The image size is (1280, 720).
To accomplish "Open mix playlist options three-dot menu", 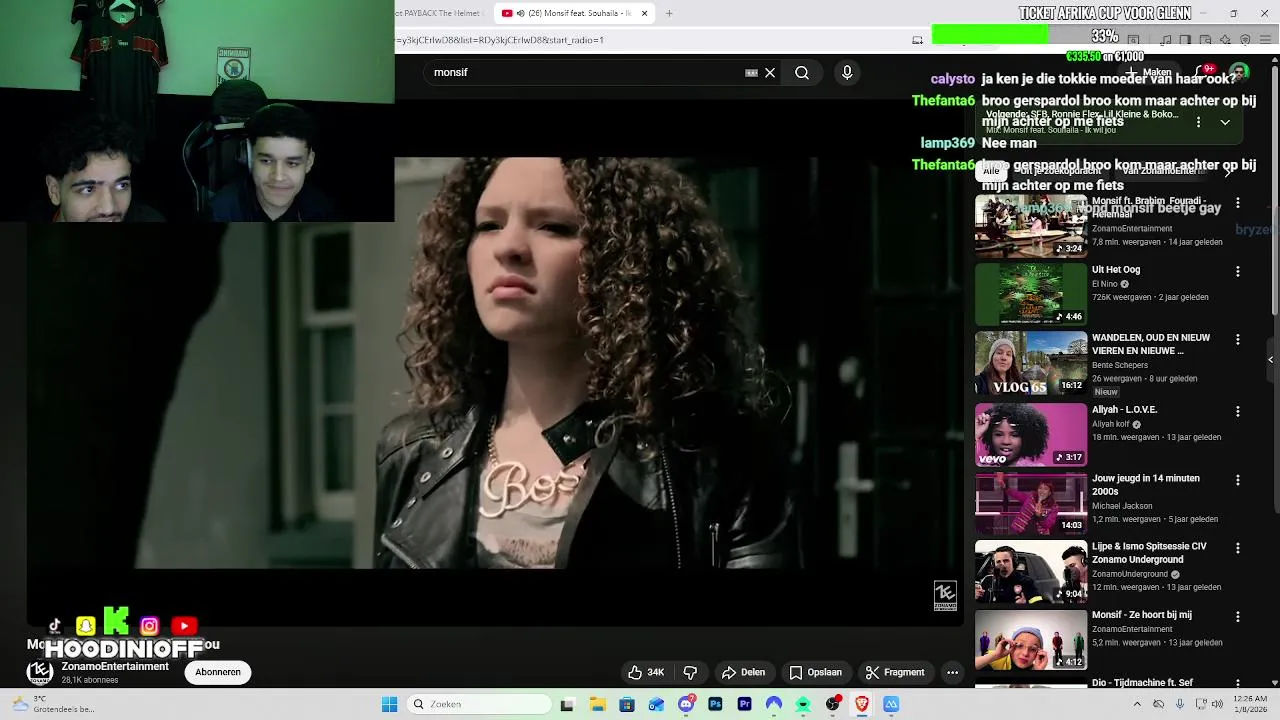I will (x=1198, y=122).
